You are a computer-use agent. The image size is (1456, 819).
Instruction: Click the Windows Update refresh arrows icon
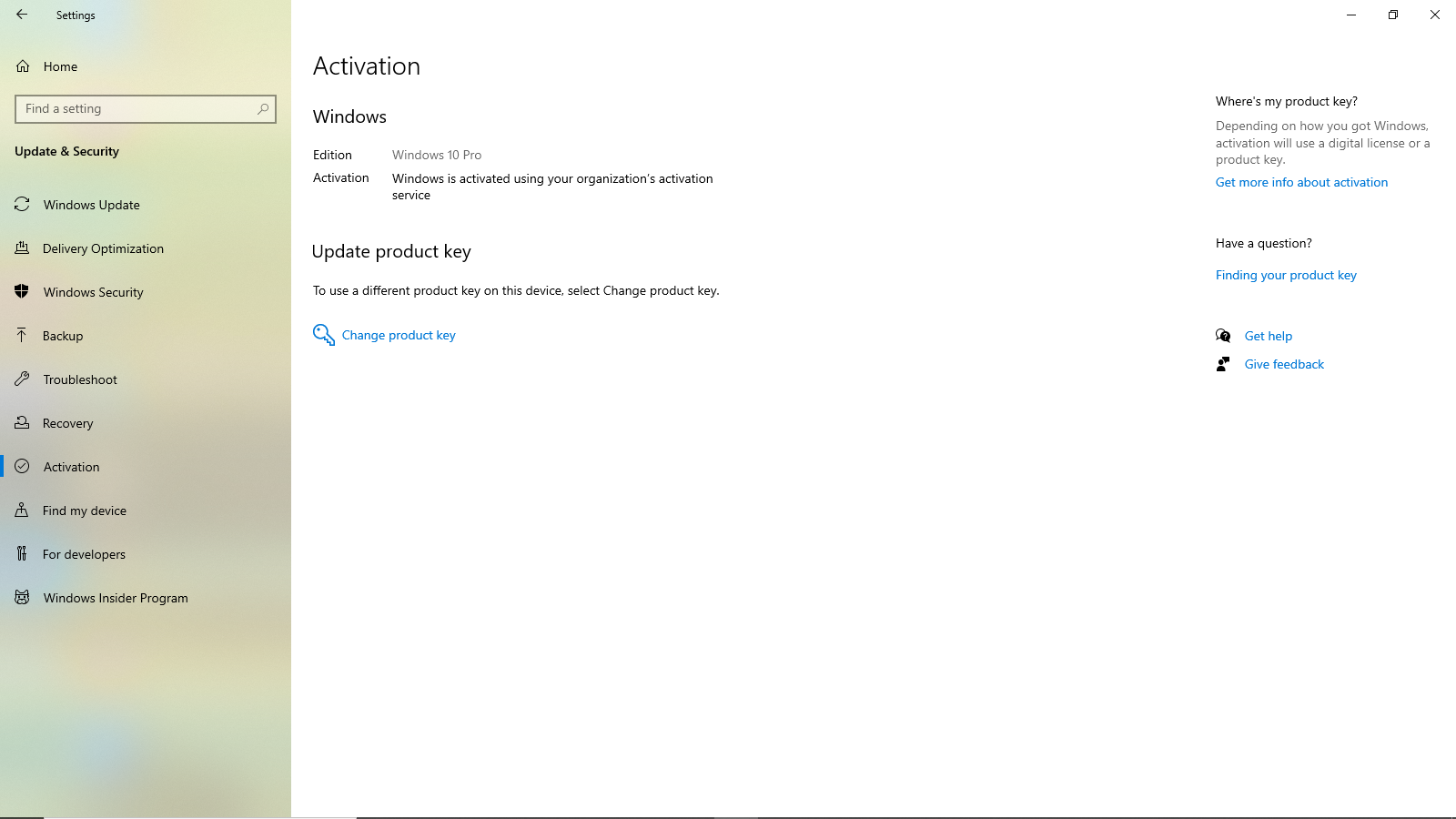(x=22, y=205)
